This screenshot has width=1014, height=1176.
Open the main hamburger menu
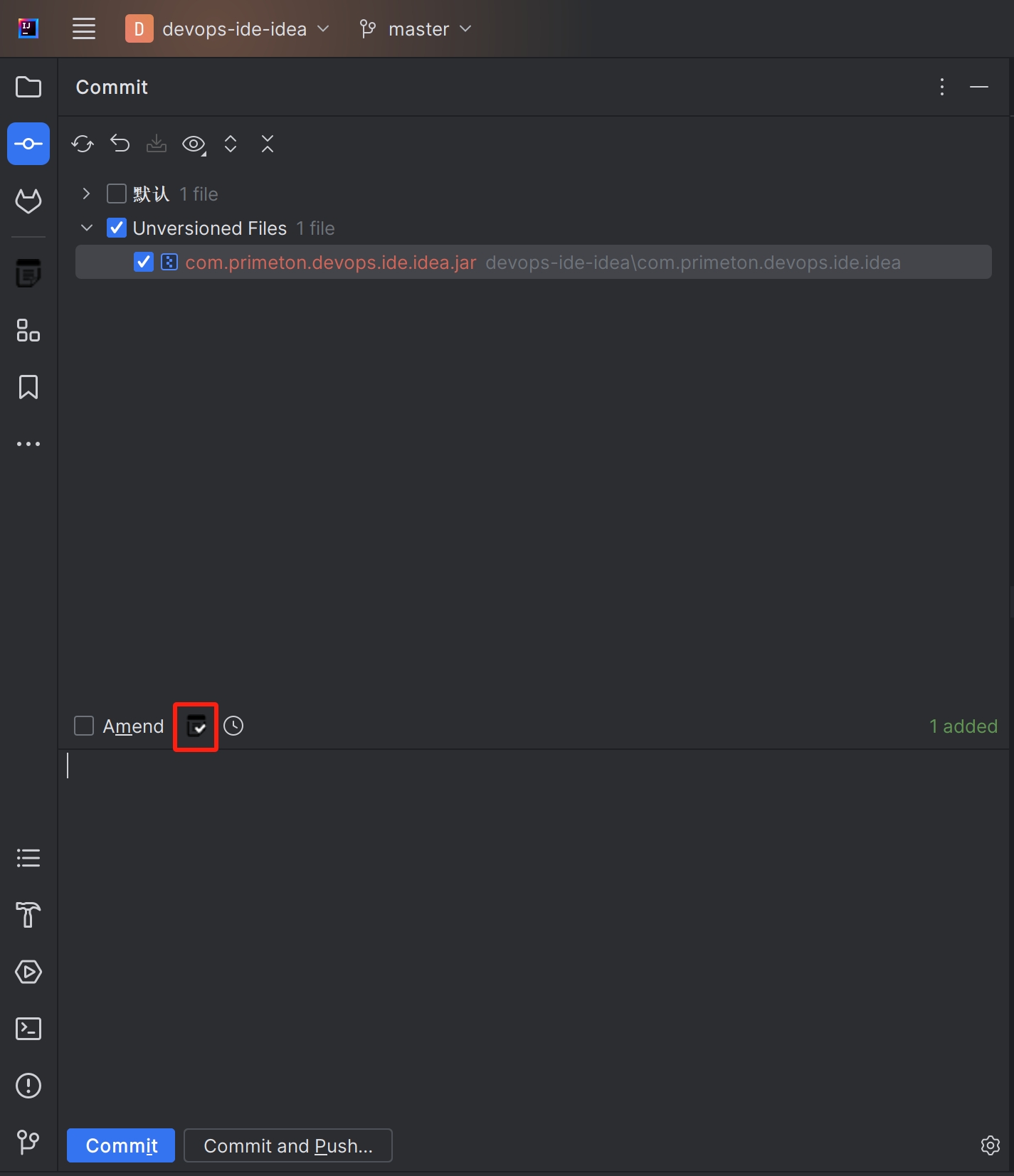click(84, 29)
